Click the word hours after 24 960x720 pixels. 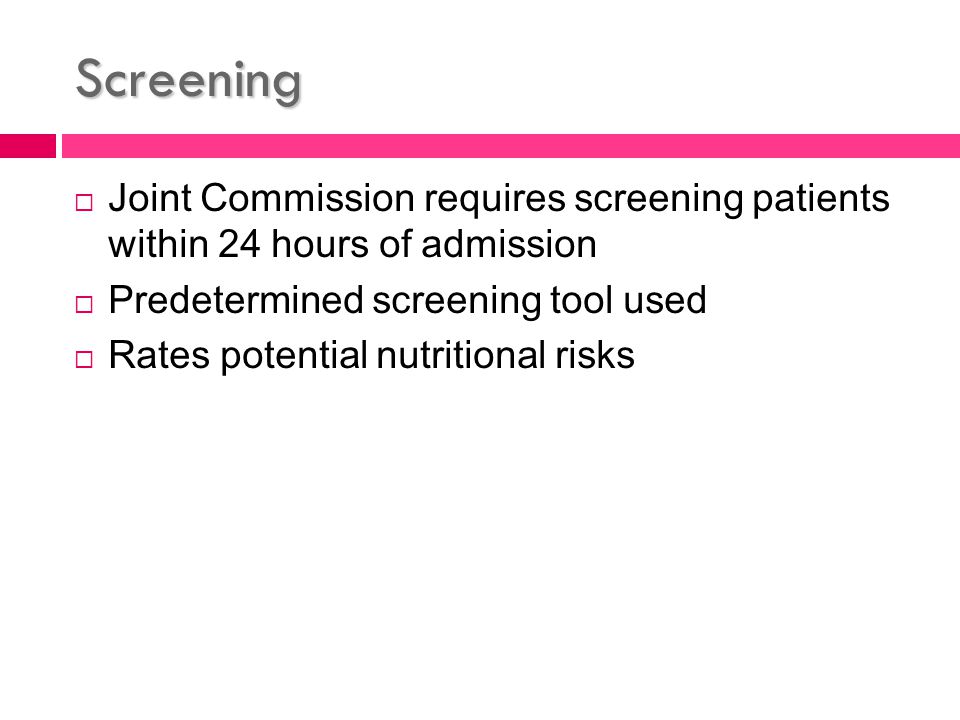[321, 244]
